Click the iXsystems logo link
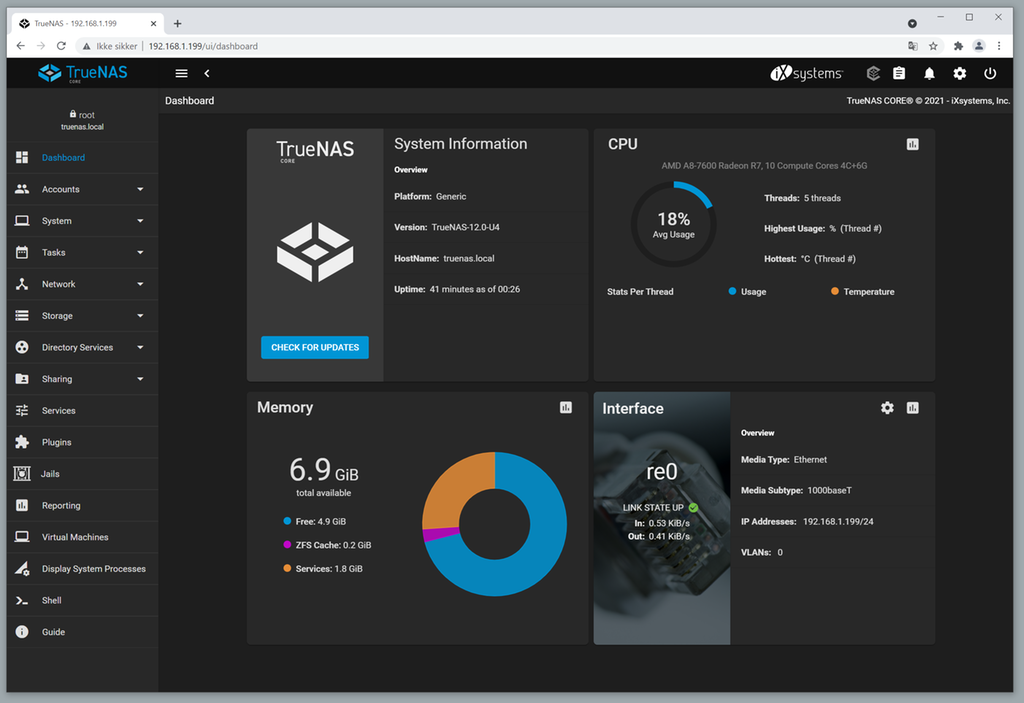This screenshot has width=1024, height=703. point(806,73)
